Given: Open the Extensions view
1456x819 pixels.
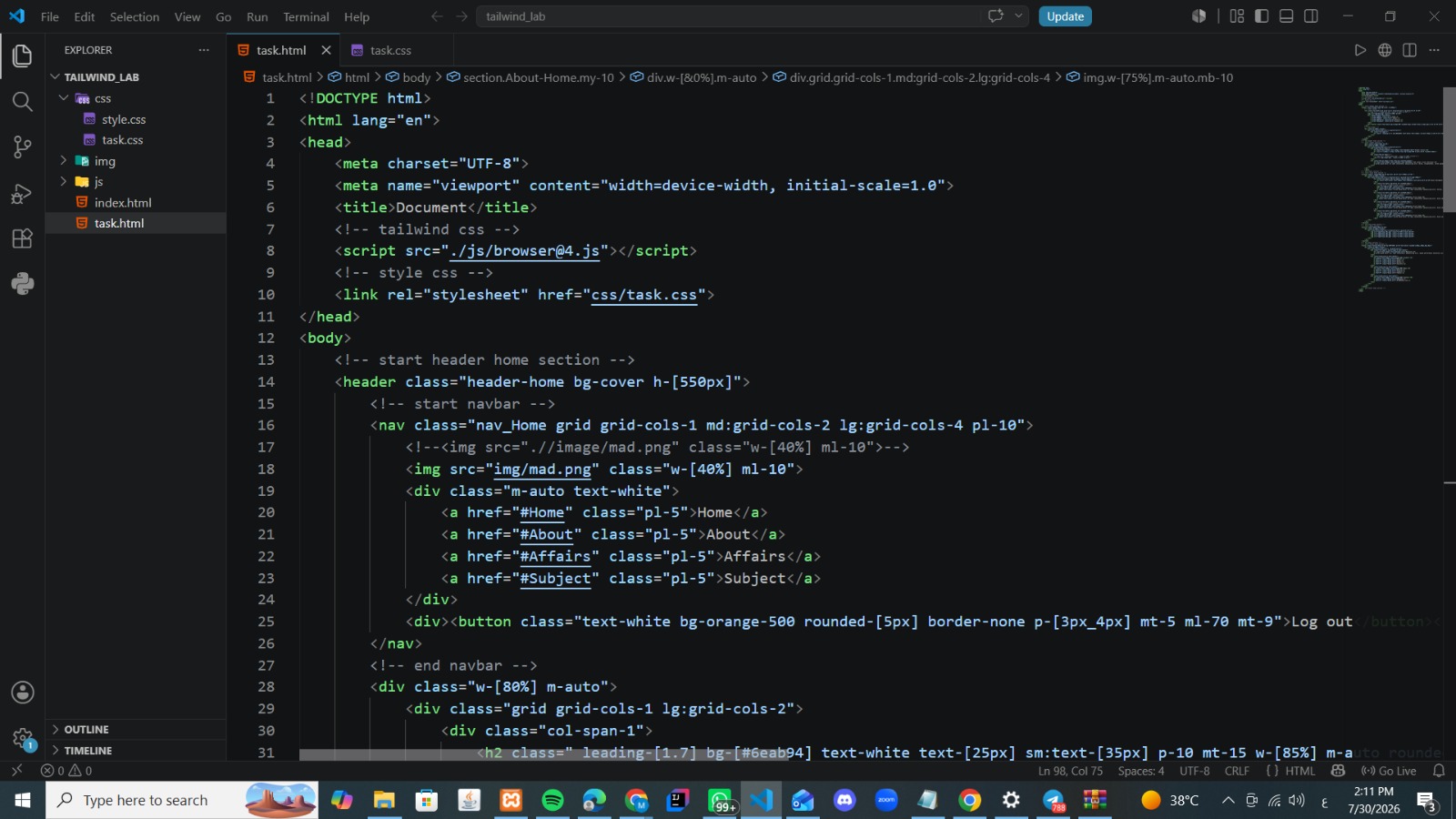Looking at the screenshot, I should (x=22, y=238).
